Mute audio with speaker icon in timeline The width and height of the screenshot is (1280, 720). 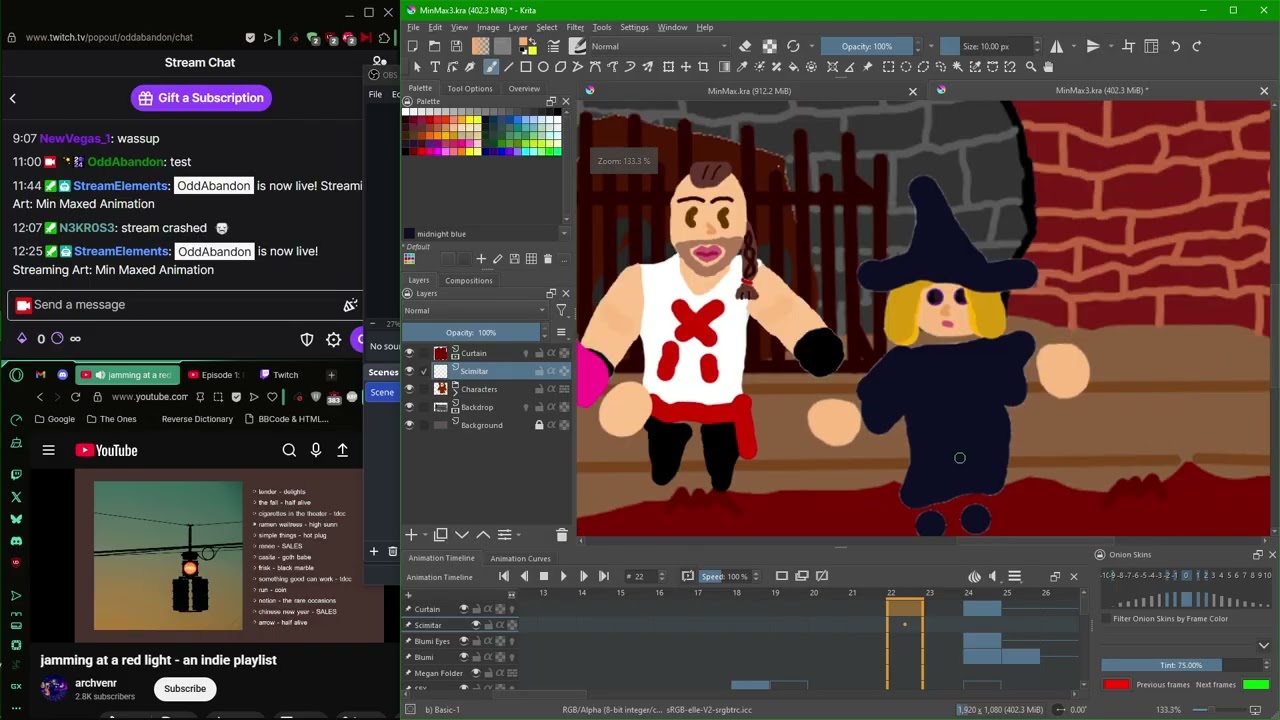pyautogui.click(x=993, y=576)
